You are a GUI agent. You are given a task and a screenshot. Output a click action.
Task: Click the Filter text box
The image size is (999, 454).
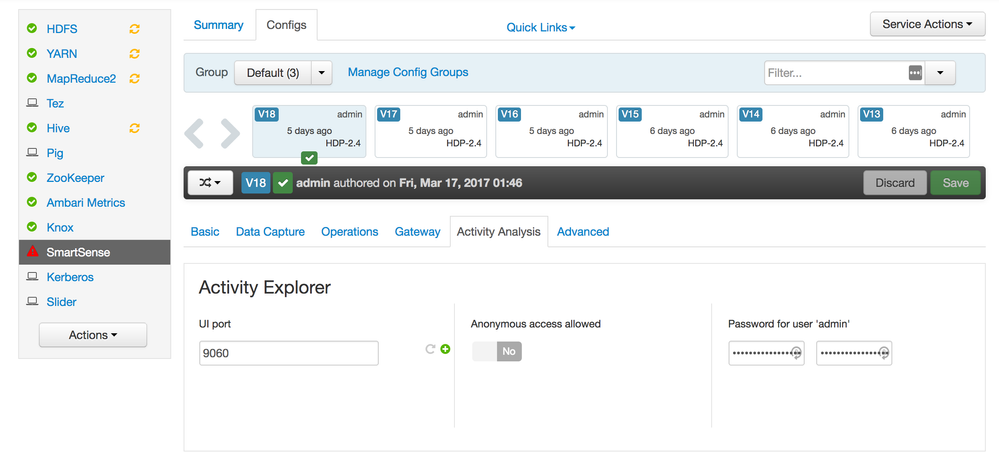(844, 73)
